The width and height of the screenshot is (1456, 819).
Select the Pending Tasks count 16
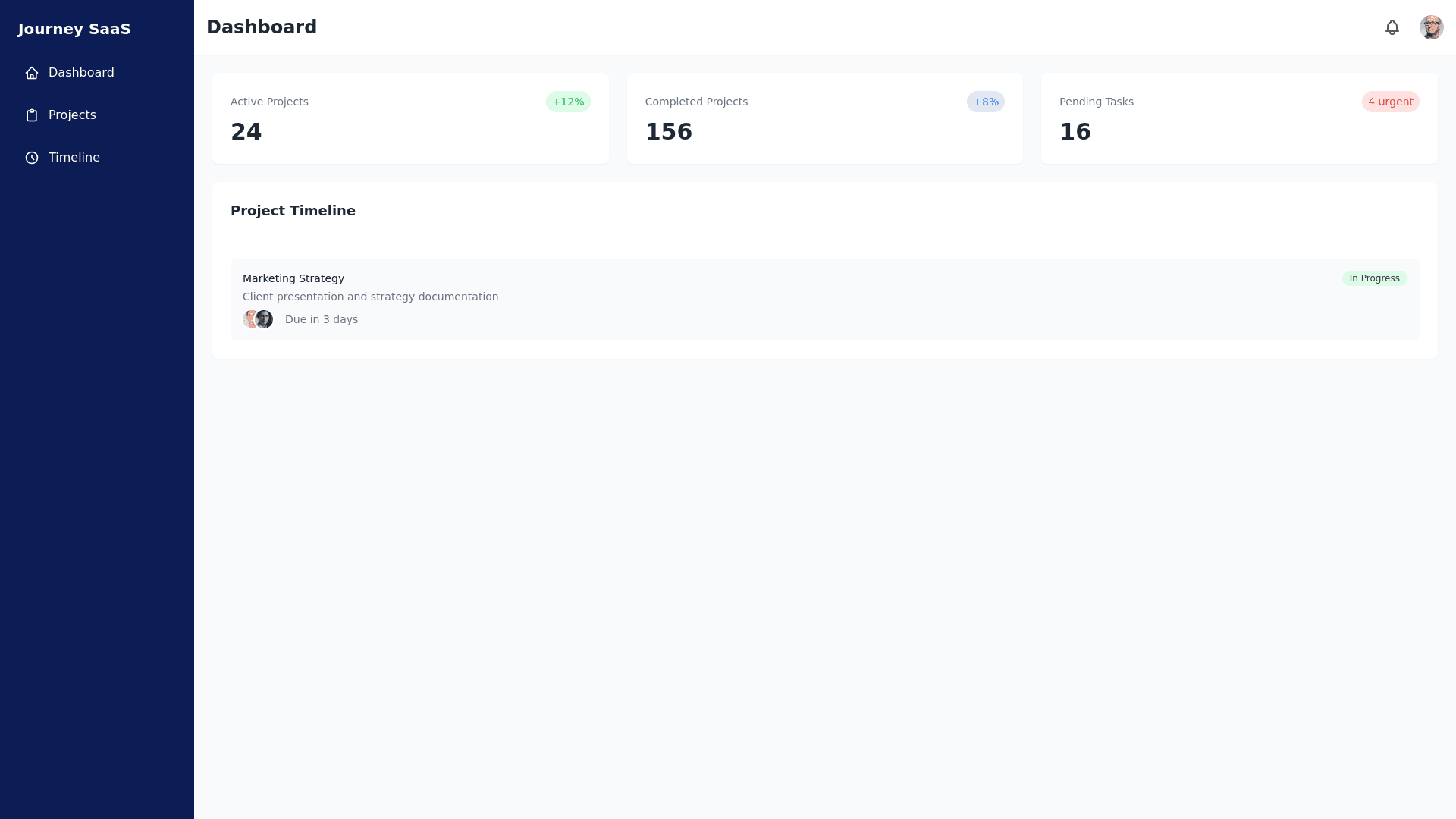point(1075,132)
